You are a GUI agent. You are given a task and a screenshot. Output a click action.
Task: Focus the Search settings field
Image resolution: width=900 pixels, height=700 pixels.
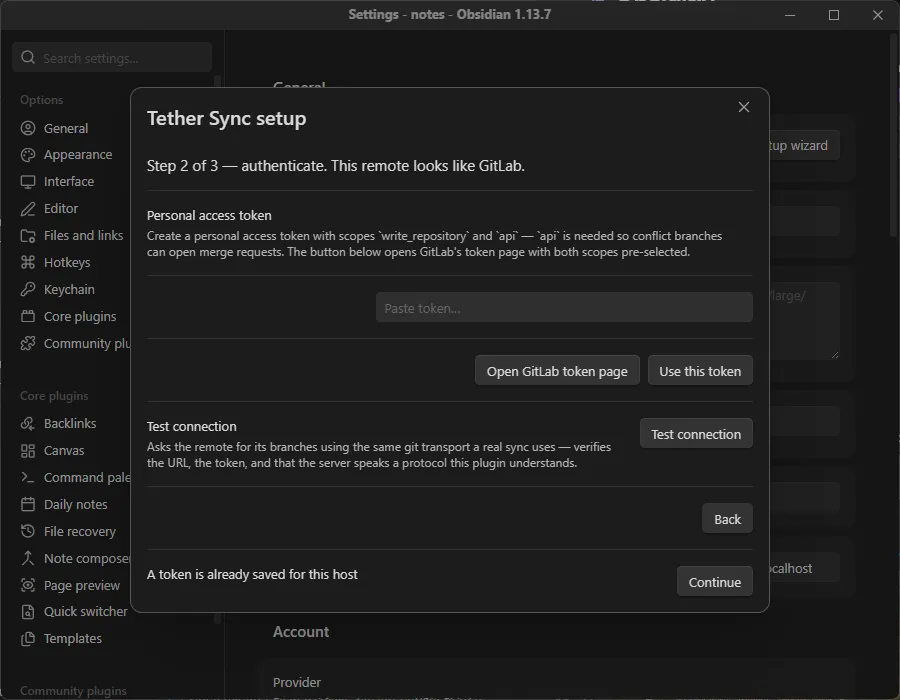pyautogui.click(x=112, y=57)
